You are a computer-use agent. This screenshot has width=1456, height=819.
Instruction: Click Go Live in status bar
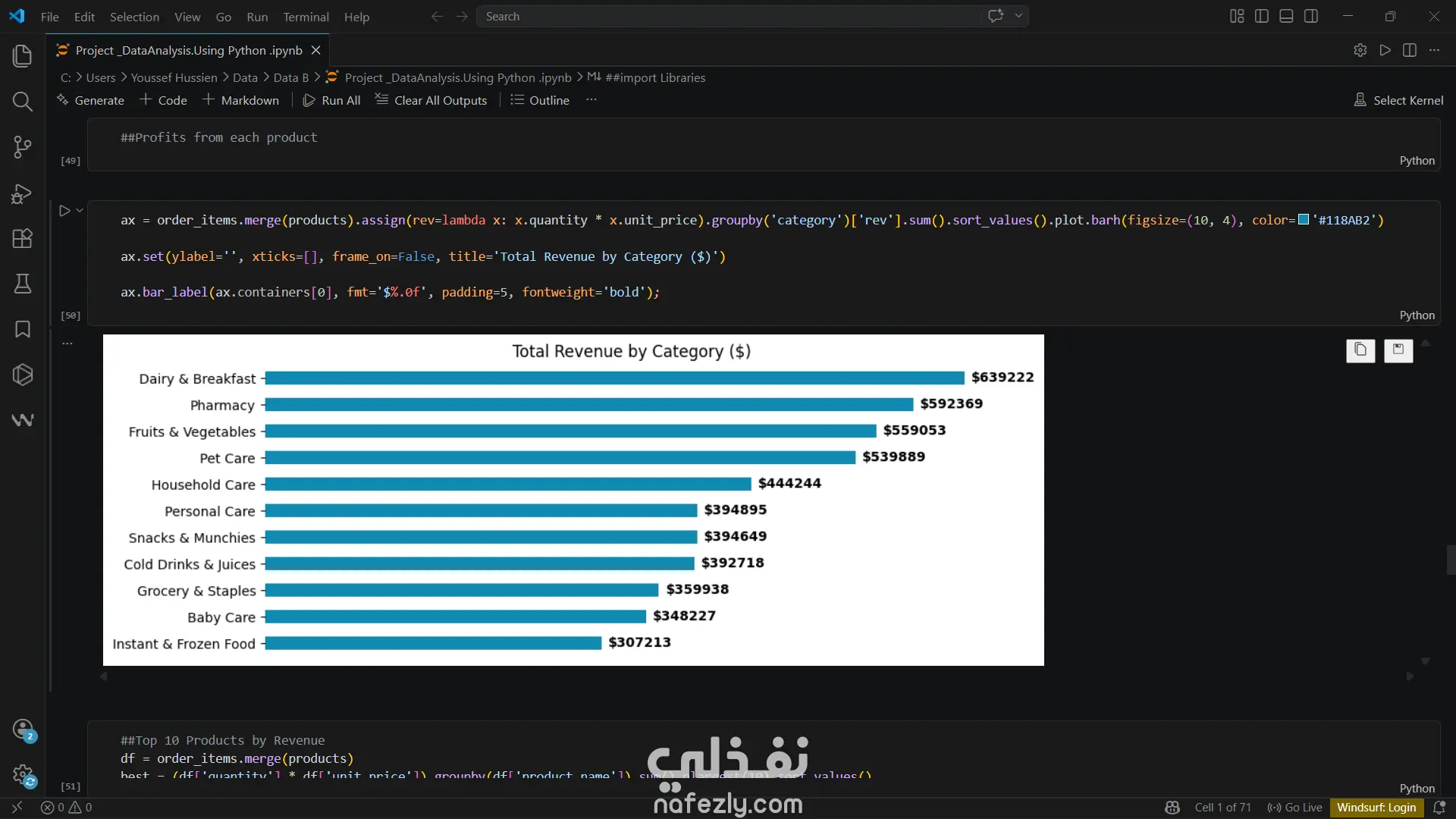(1294, 808)
